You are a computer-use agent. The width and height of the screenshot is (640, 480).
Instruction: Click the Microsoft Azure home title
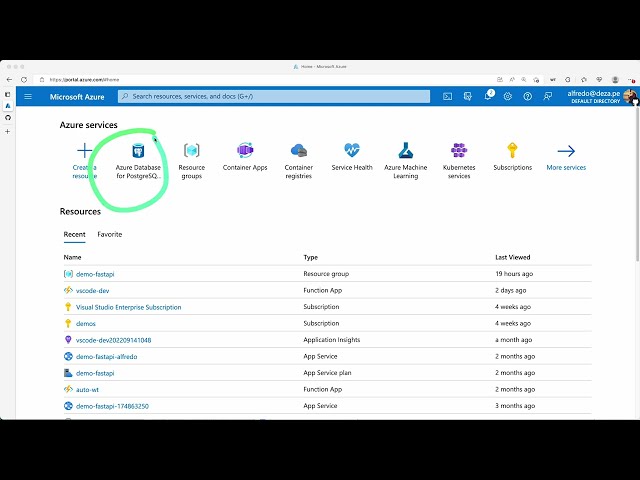[77, 97]
